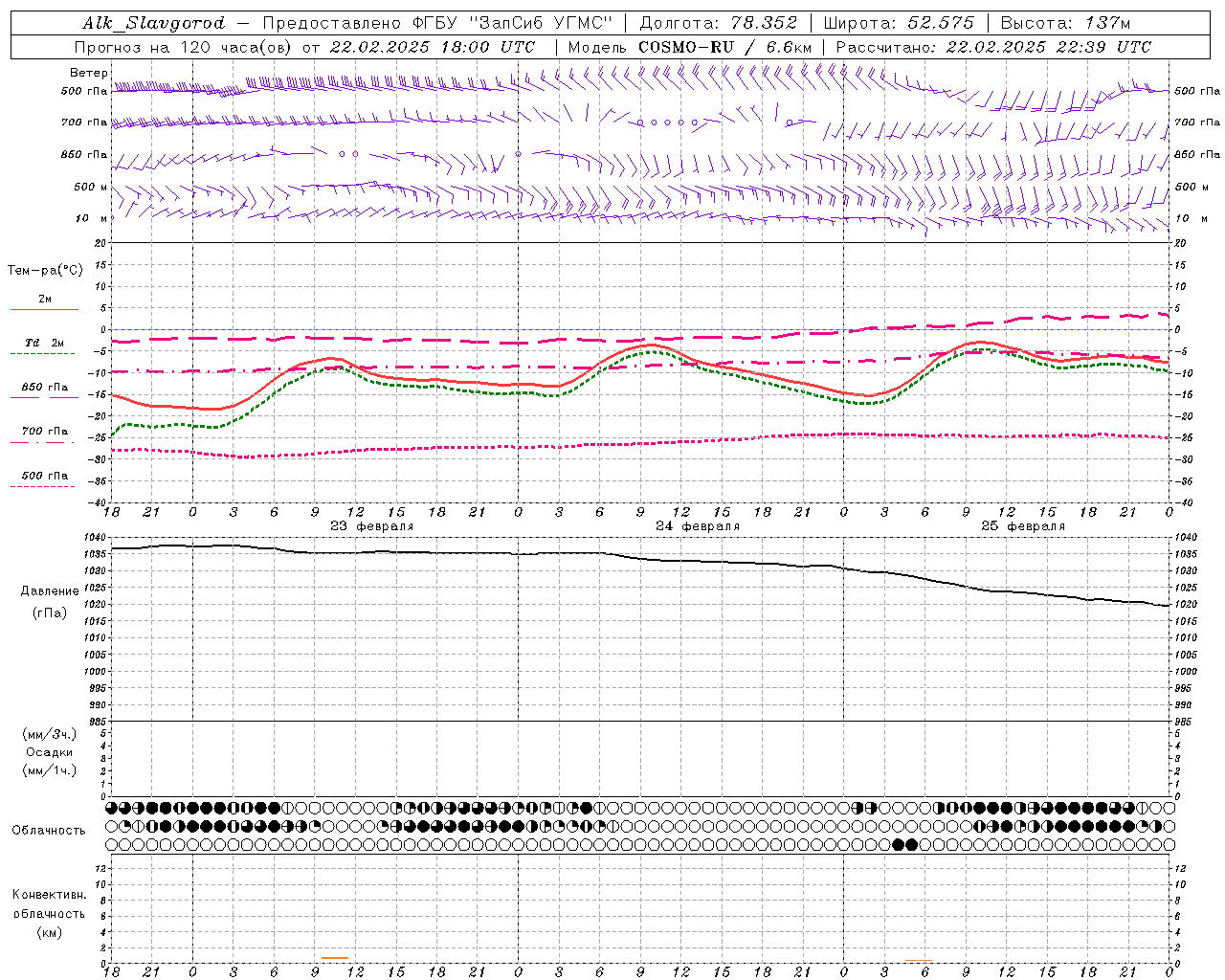
Task: Click the right-side 500 гПа wind level label
Action: pyautogui.click(x=1197, y=91)
